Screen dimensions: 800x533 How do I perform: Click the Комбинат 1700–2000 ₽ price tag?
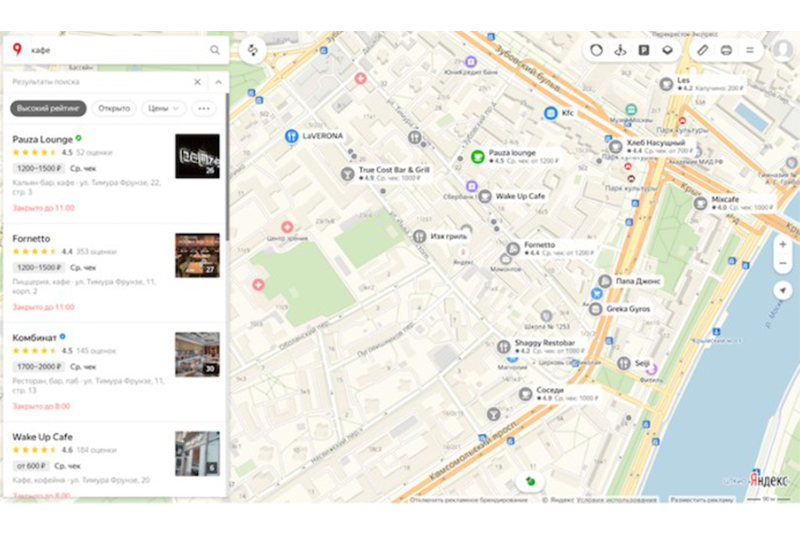tap(39, 366)
